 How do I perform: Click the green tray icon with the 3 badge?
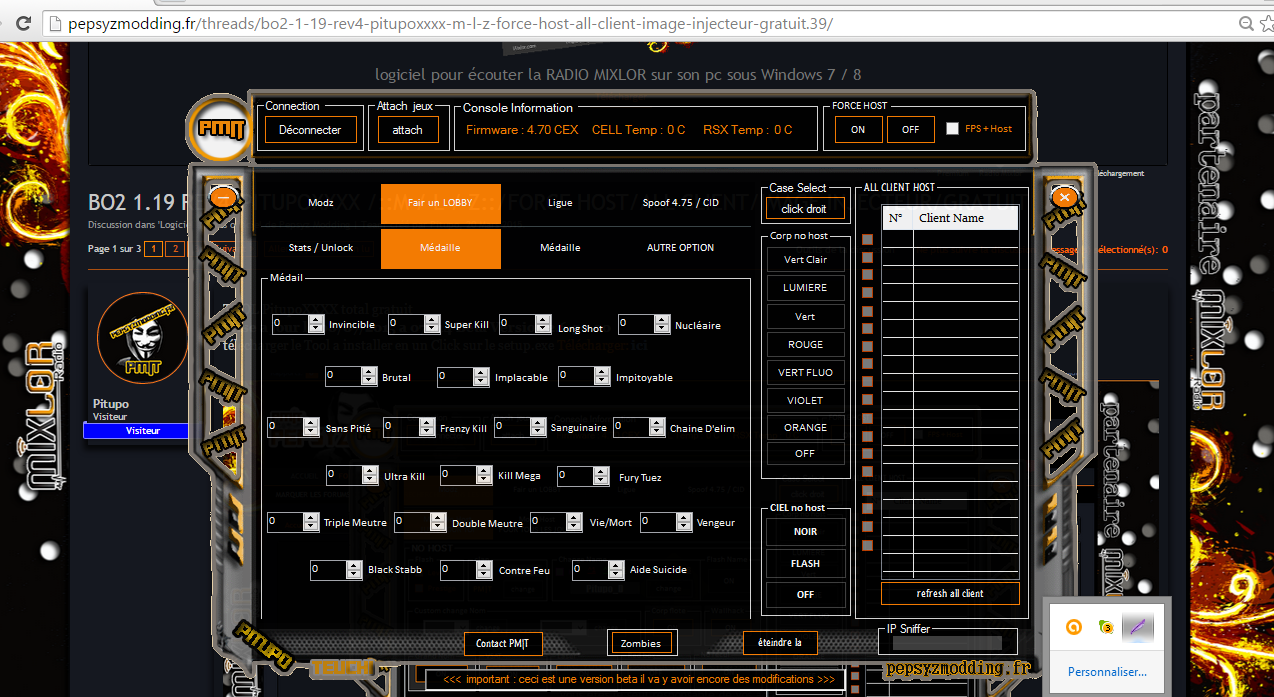pos(1106,627)
